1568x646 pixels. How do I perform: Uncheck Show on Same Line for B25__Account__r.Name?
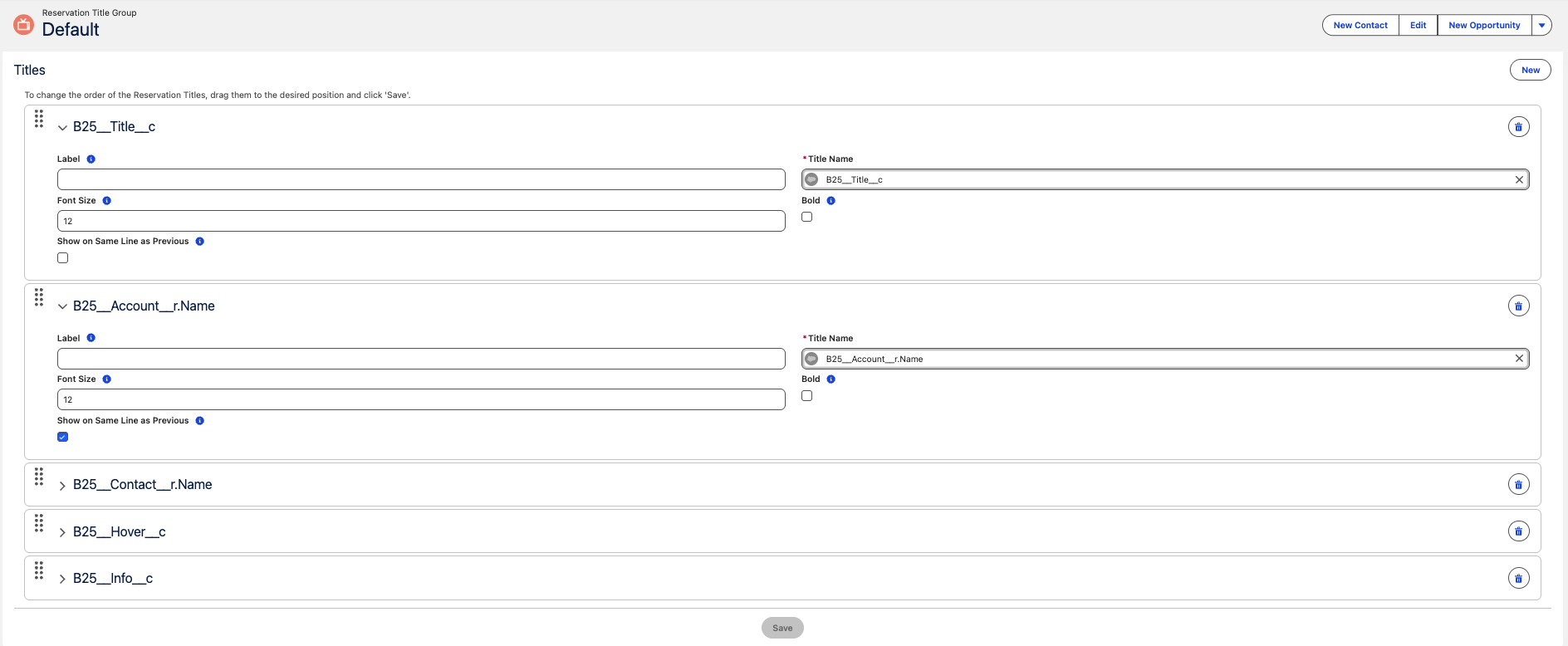(x=62, y=436)
